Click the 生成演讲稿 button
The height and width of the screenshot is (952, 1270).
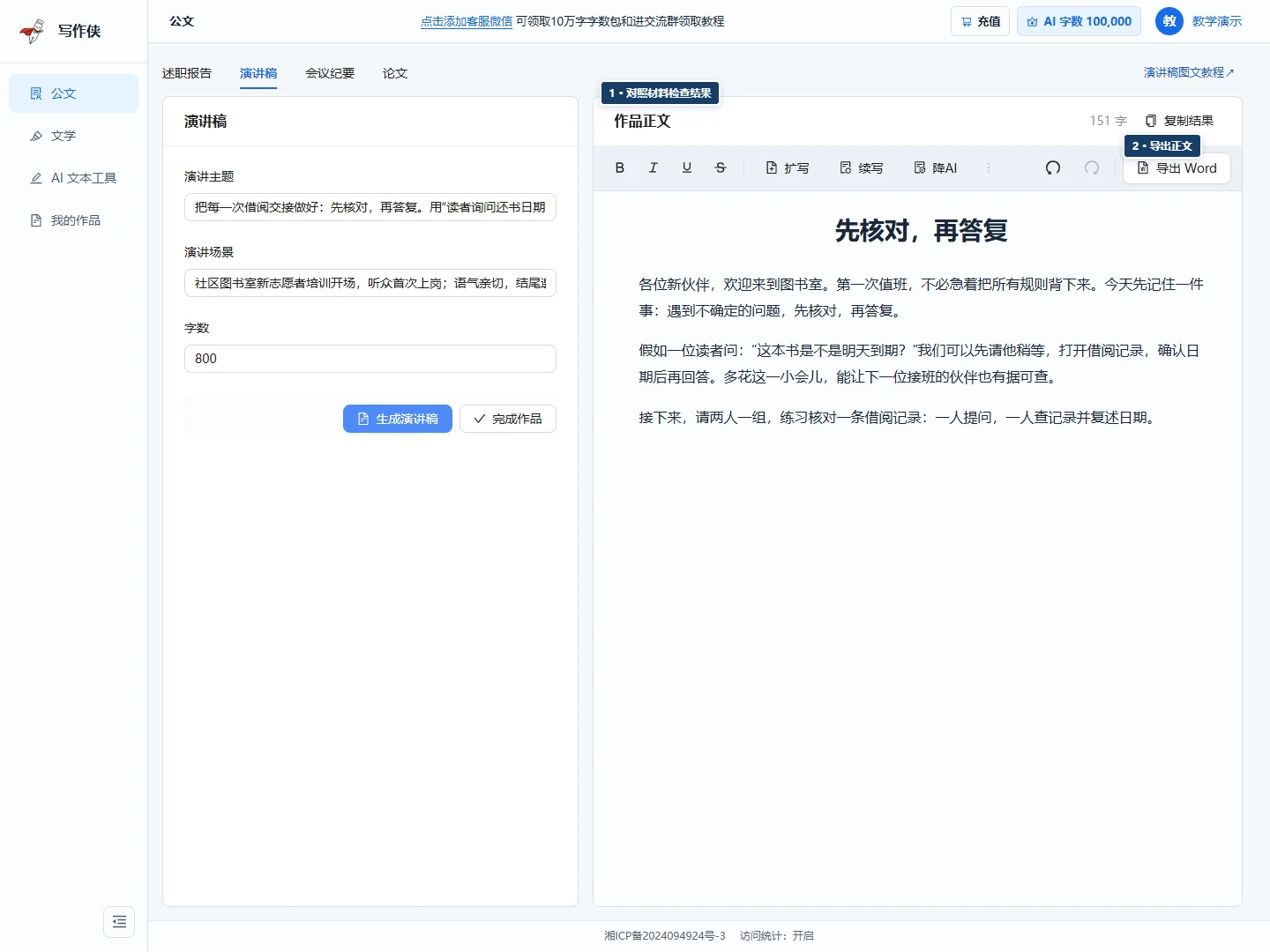398,419
